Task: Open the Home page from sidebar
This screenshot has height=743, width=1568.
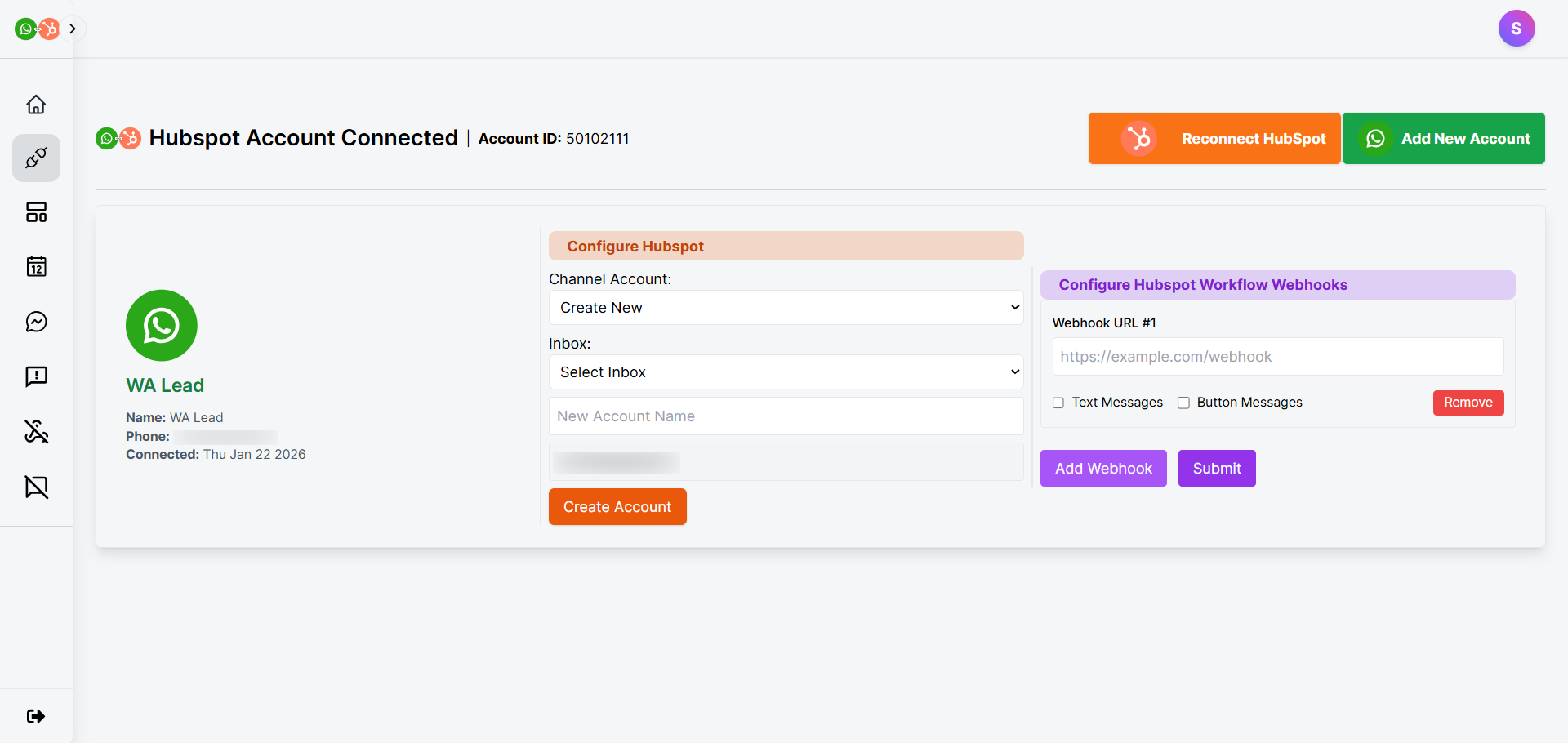Action: pyautogui.click(x=36, y=105)
